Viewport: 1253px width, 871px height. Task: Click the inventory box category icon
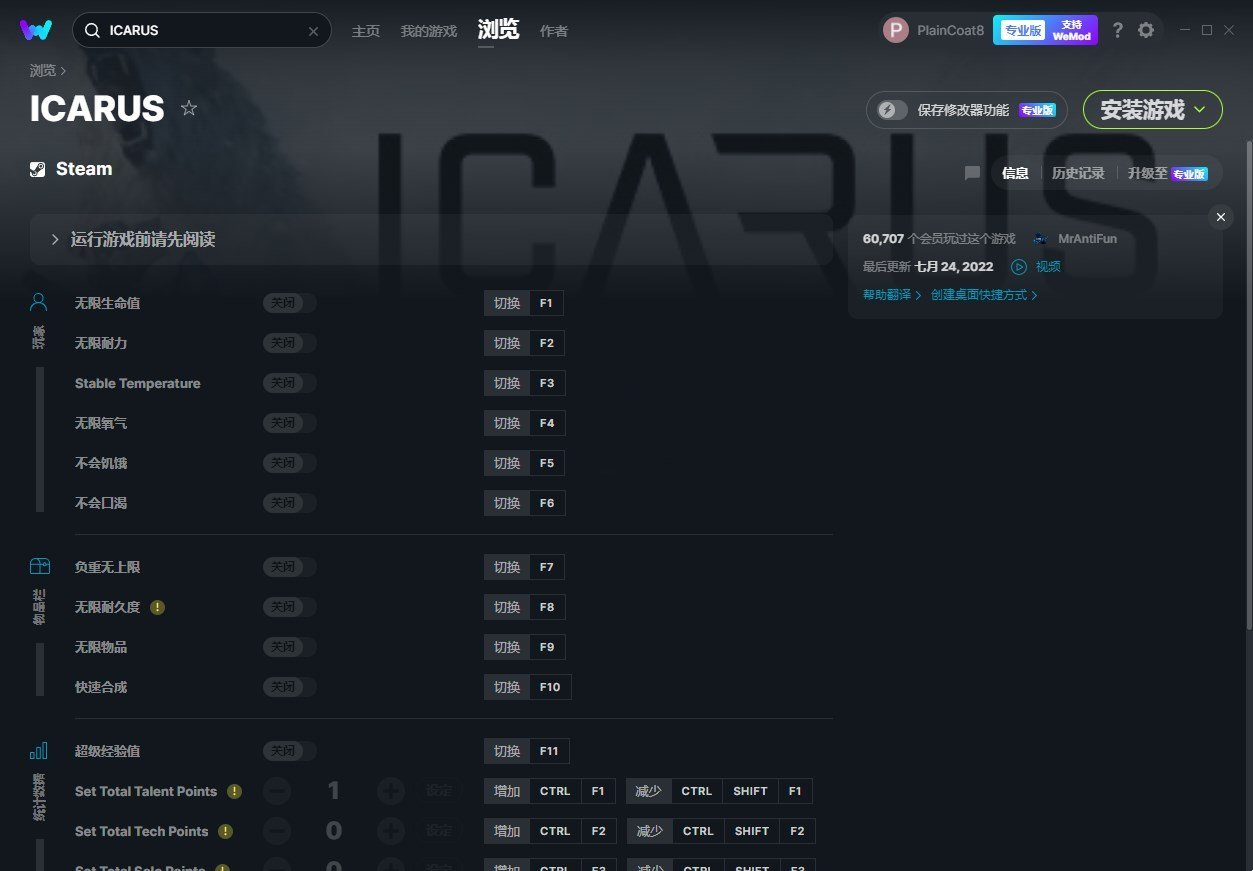click(39, 566)
